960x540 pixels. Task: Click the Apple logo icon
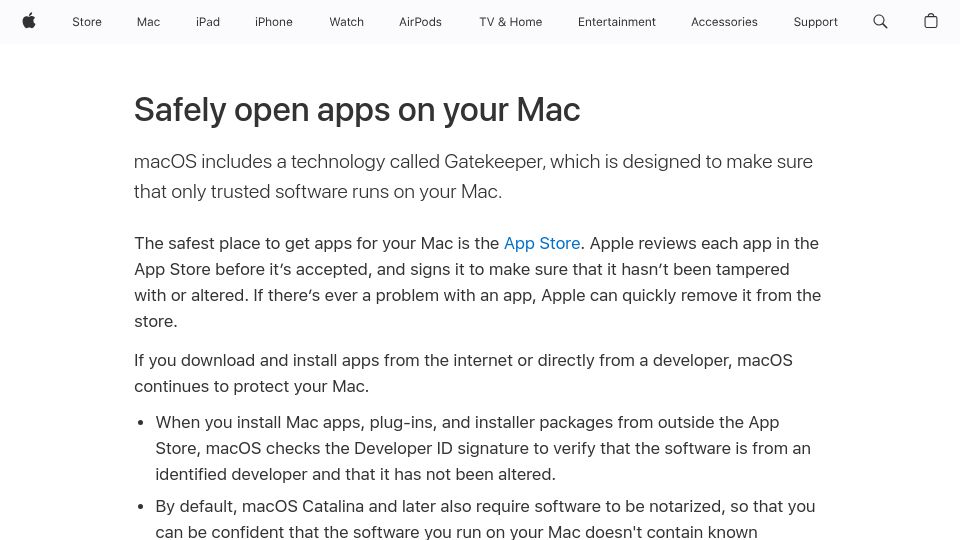click(29, 21)
